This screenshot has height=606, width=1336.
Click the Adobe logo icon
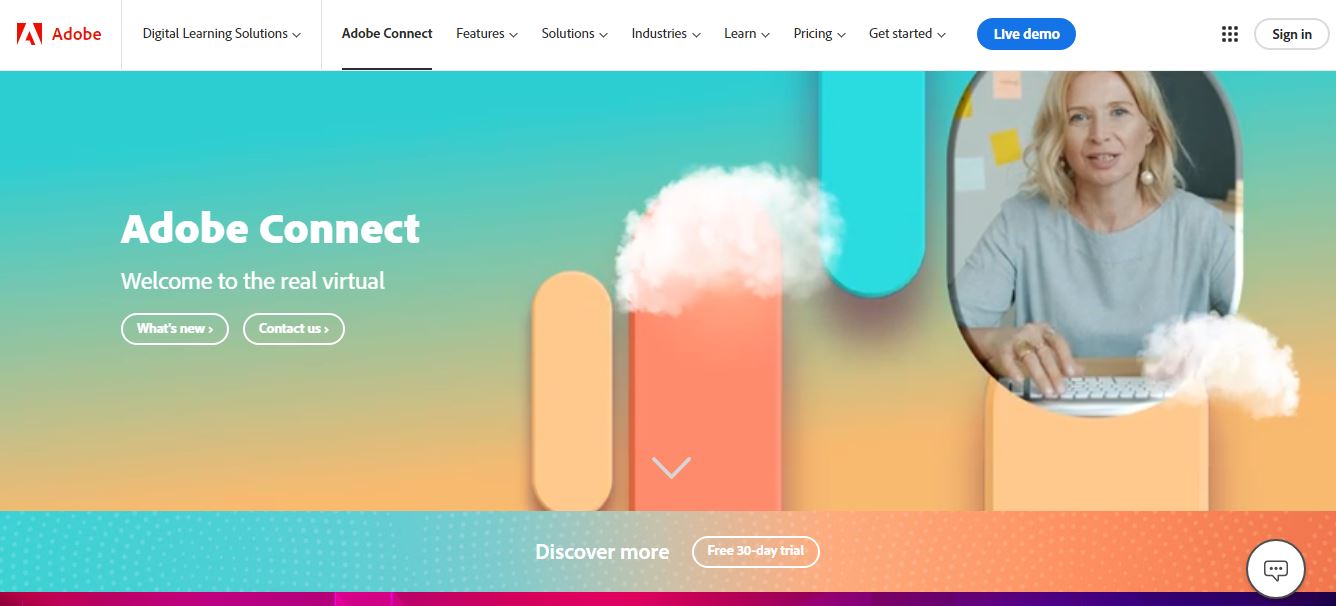(29, 34)
